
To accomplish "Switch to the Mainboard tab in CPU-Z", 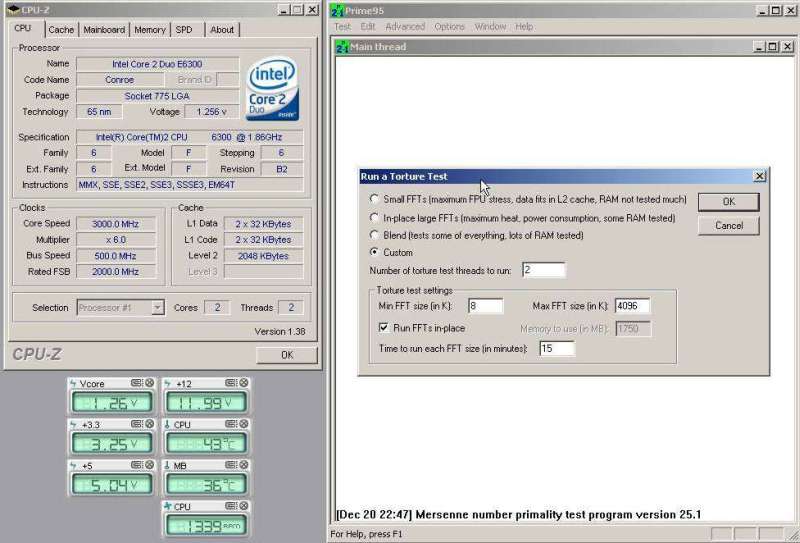I will (104, 30).
